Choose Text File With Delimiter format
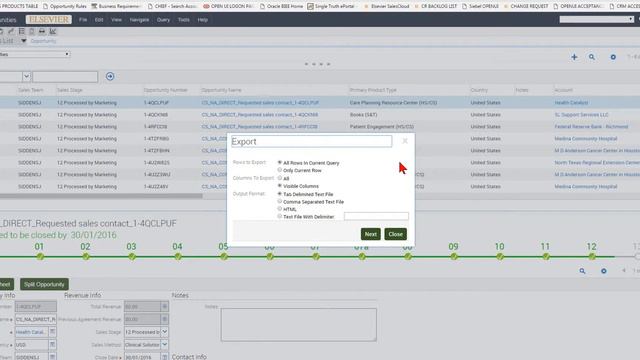Image resolution: width=640 pixels, height=360 pixels. coord(280,216)
